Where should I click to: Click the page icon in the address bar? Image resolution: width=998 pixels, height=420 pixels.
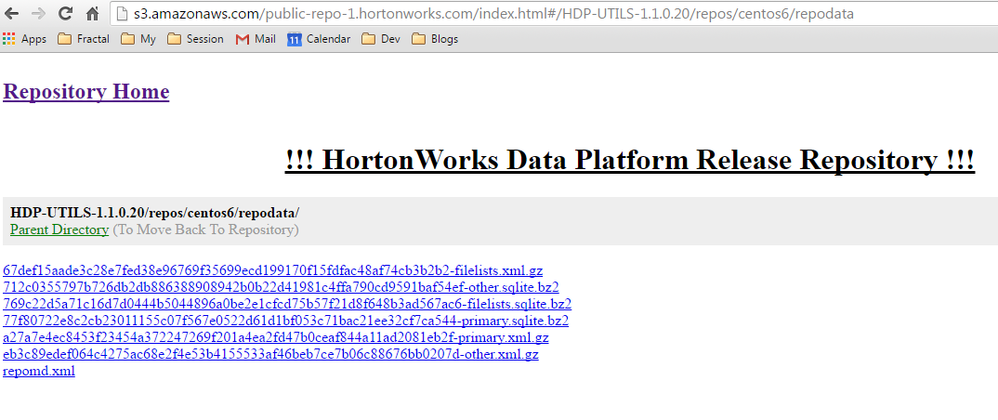click(123, 13)
